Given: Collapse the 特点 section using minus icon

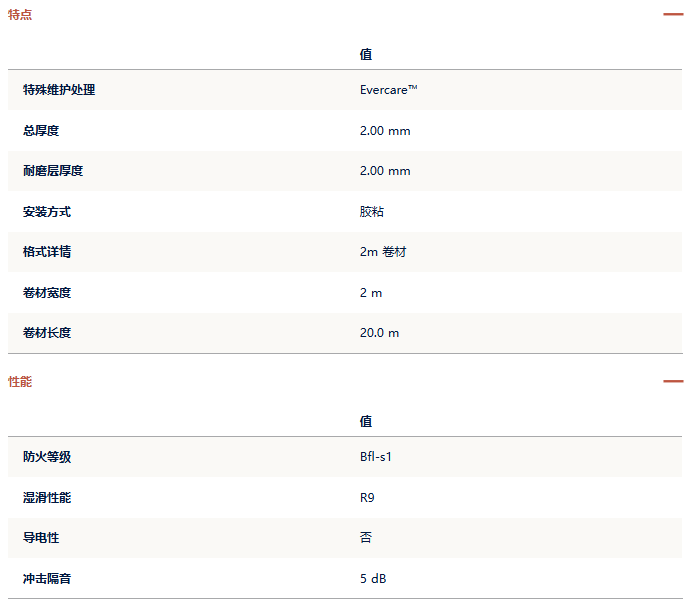Looking at the screenshot, I should tap(673, 14).
